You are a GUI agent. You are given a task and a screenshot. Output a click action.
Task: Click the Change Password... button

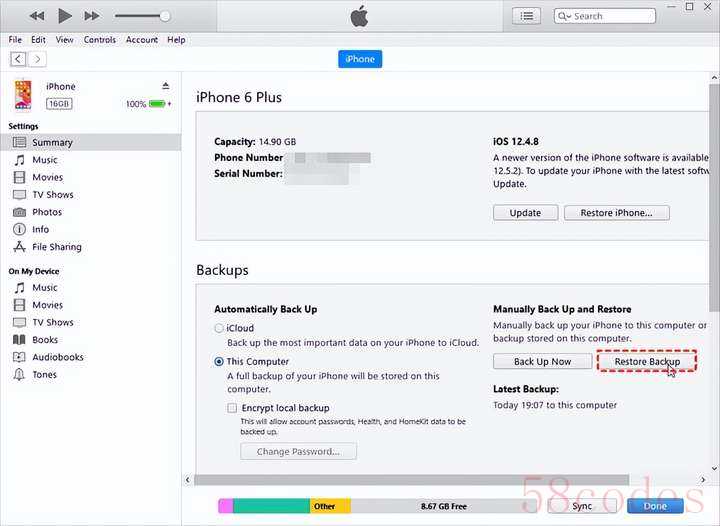[298, 451]
